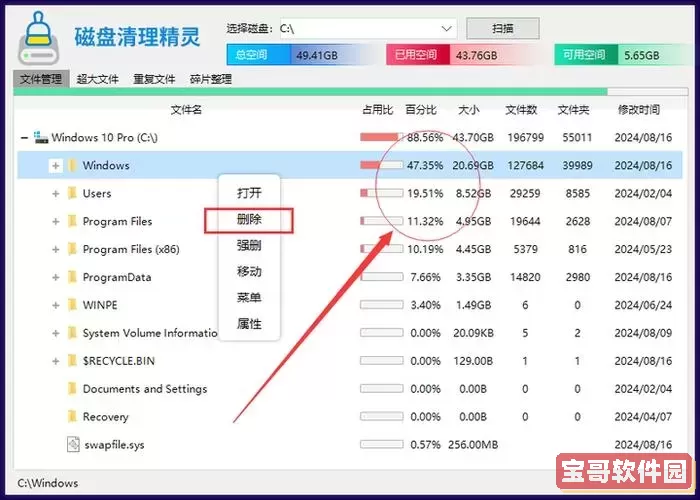Switch to the 碎片整理 tab
Screen dimensions: 700x500
click(210, 79)
